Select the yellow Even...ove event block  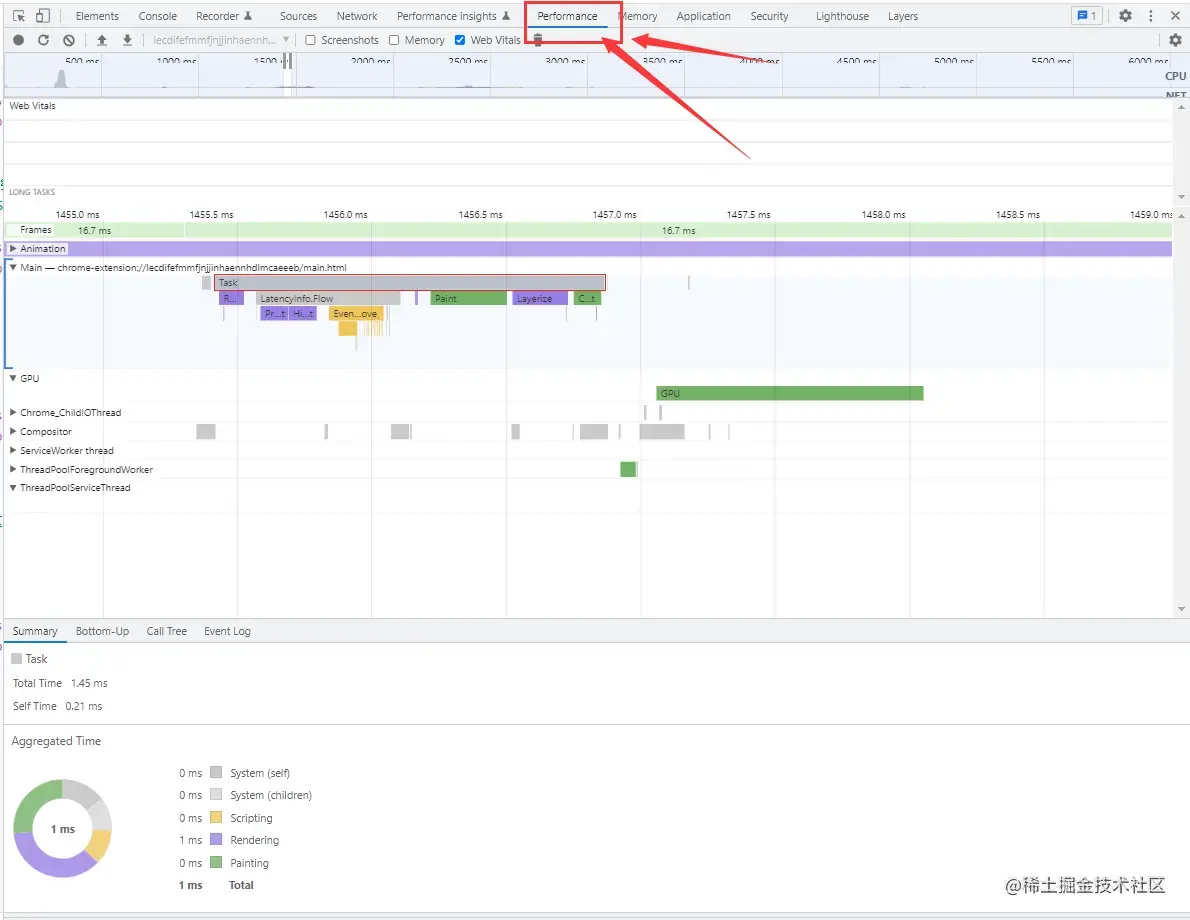click(355, 314)
